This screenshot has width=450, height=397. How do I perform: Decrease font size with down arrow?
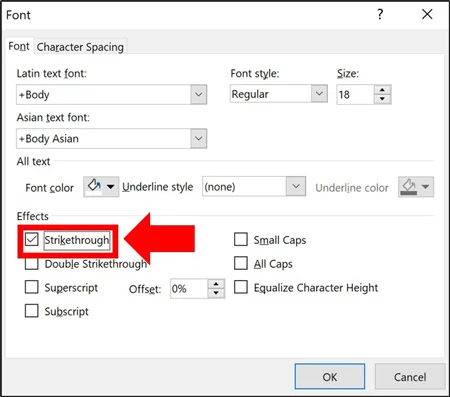point(382,99)
